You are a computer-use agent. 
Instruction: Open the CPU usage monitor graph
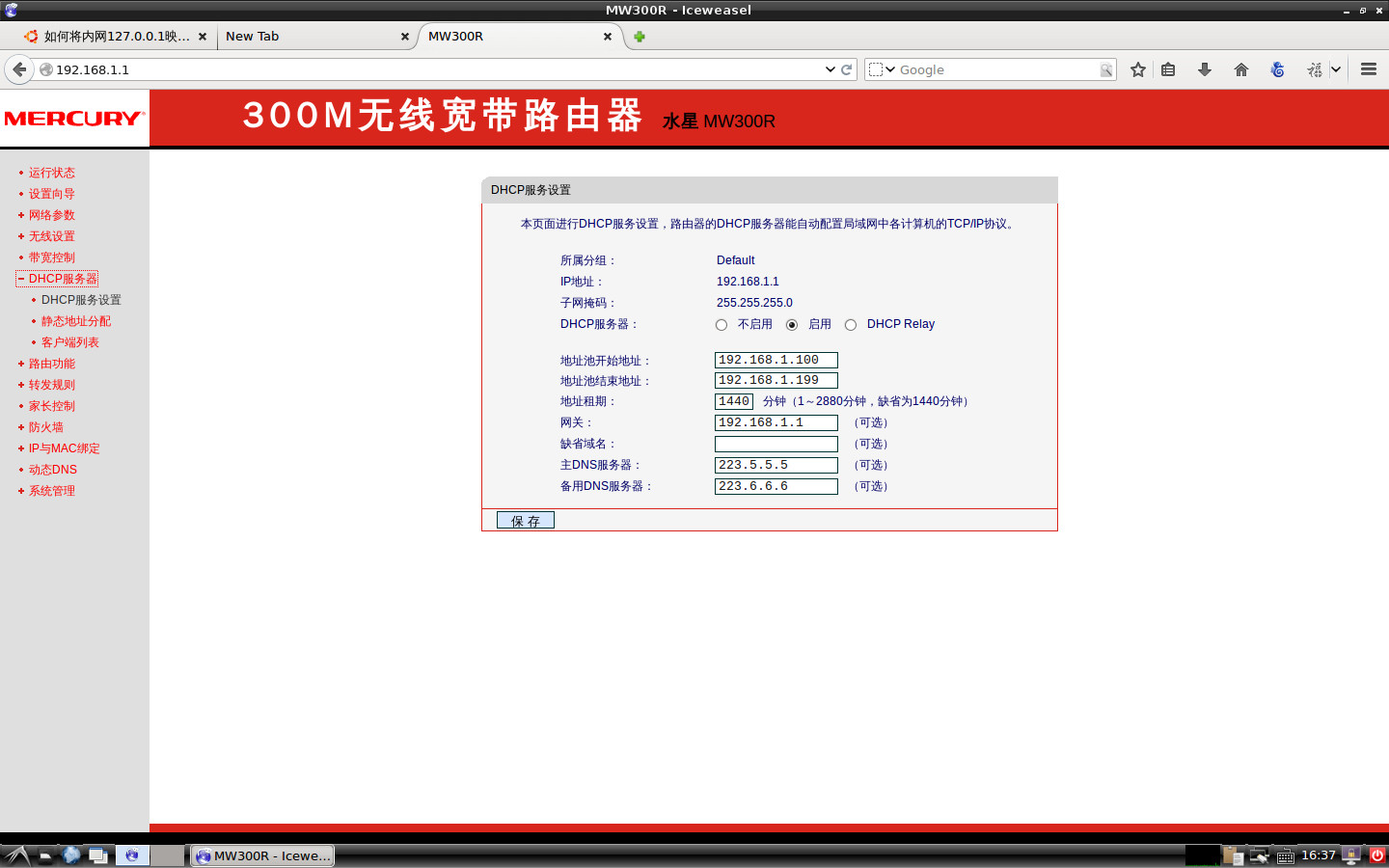1202,855
